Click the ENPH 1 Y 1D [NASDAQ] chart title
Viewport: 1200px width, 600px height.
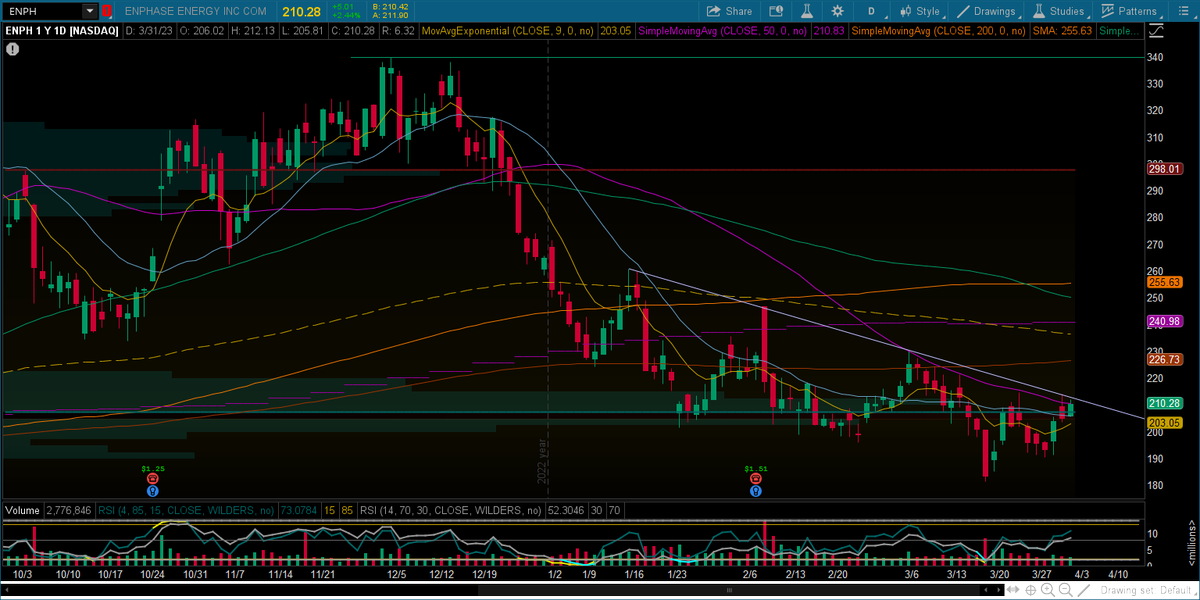[x=61, y=31]
